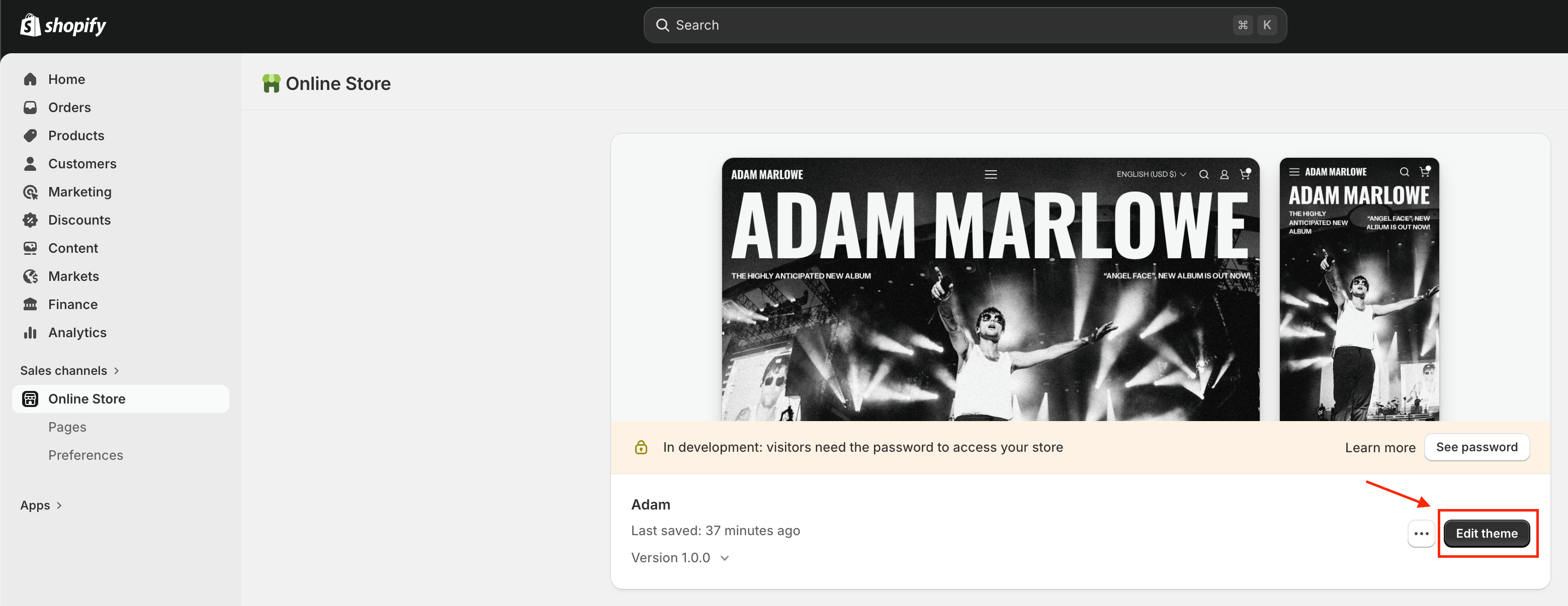This screenshot has width=1568, height=606.
Task: Click the Discounts badge icon
Action: pos(30,220)
